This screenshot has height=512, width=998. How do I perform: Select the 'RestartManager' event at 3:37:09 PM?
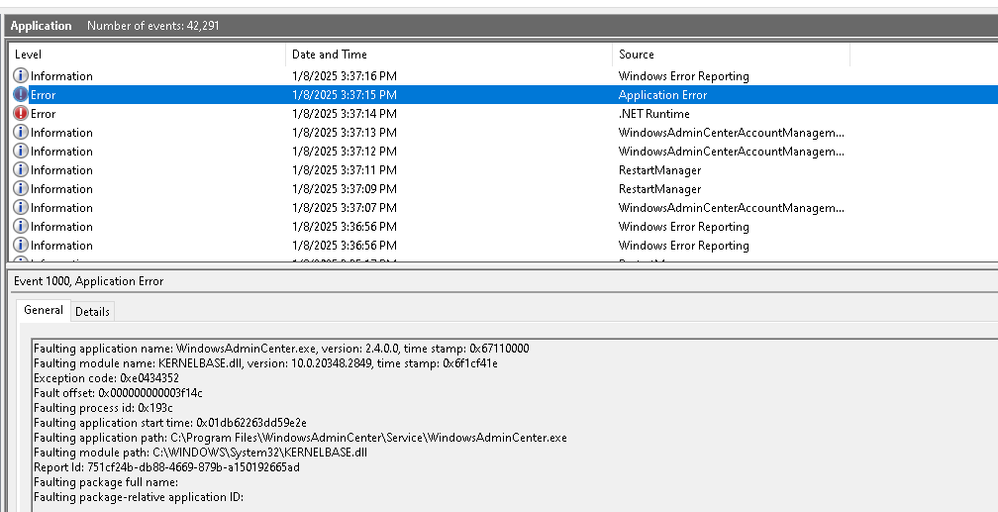coord(659,189)
